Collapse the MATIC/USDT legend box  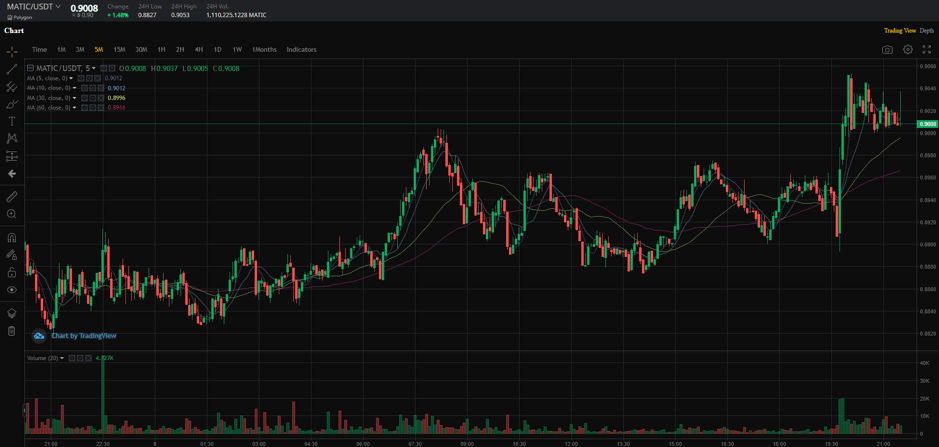(x=30, y=68)
